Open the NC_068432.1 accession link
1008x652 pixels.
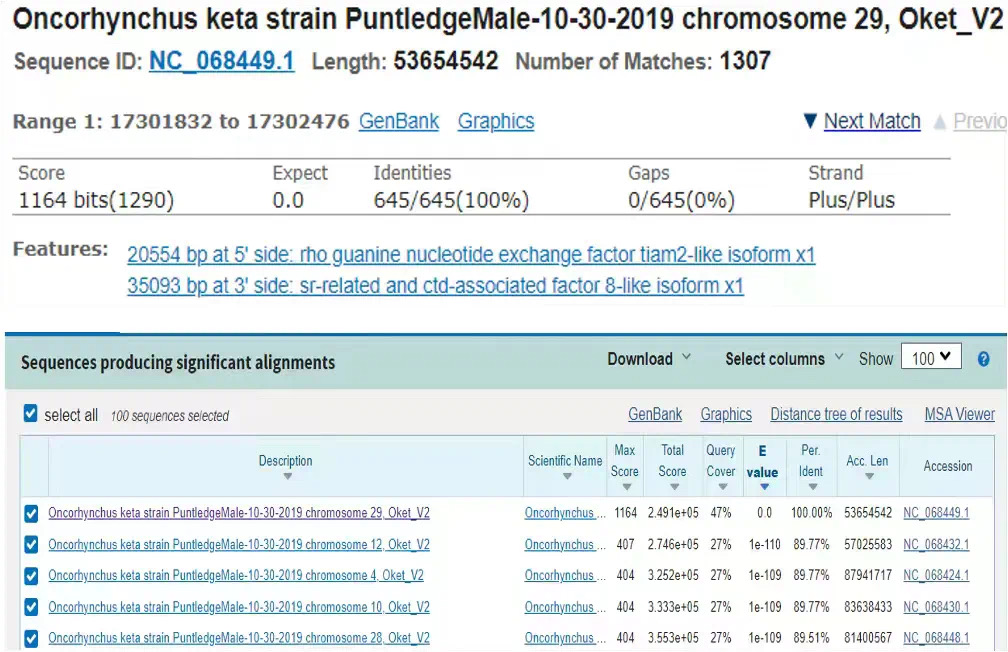(x=936, y=545)
